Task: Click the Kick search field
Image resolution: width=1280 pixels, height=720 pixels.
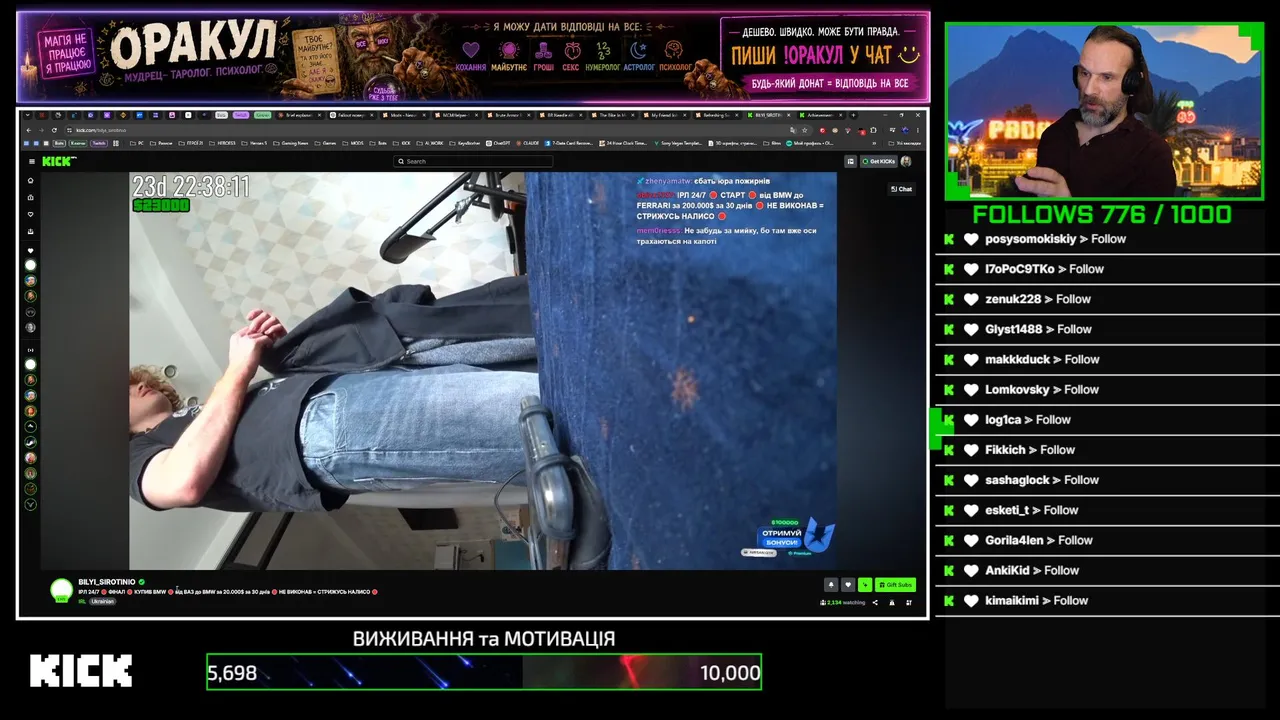Action: (x=473, y=161)
